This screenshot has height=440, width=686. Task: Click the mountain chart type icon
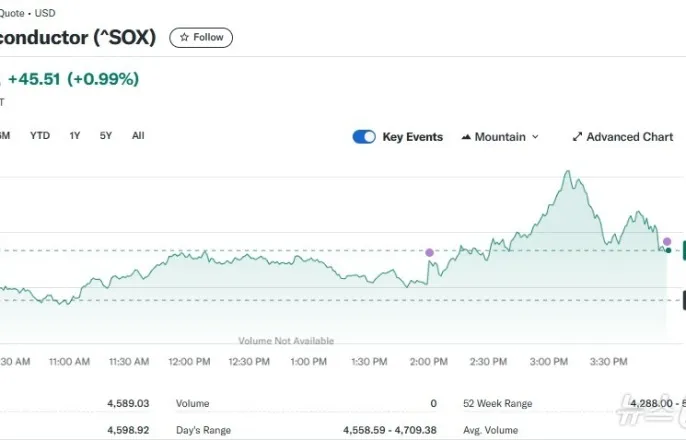pyautogui.click(x=466, y=137)
